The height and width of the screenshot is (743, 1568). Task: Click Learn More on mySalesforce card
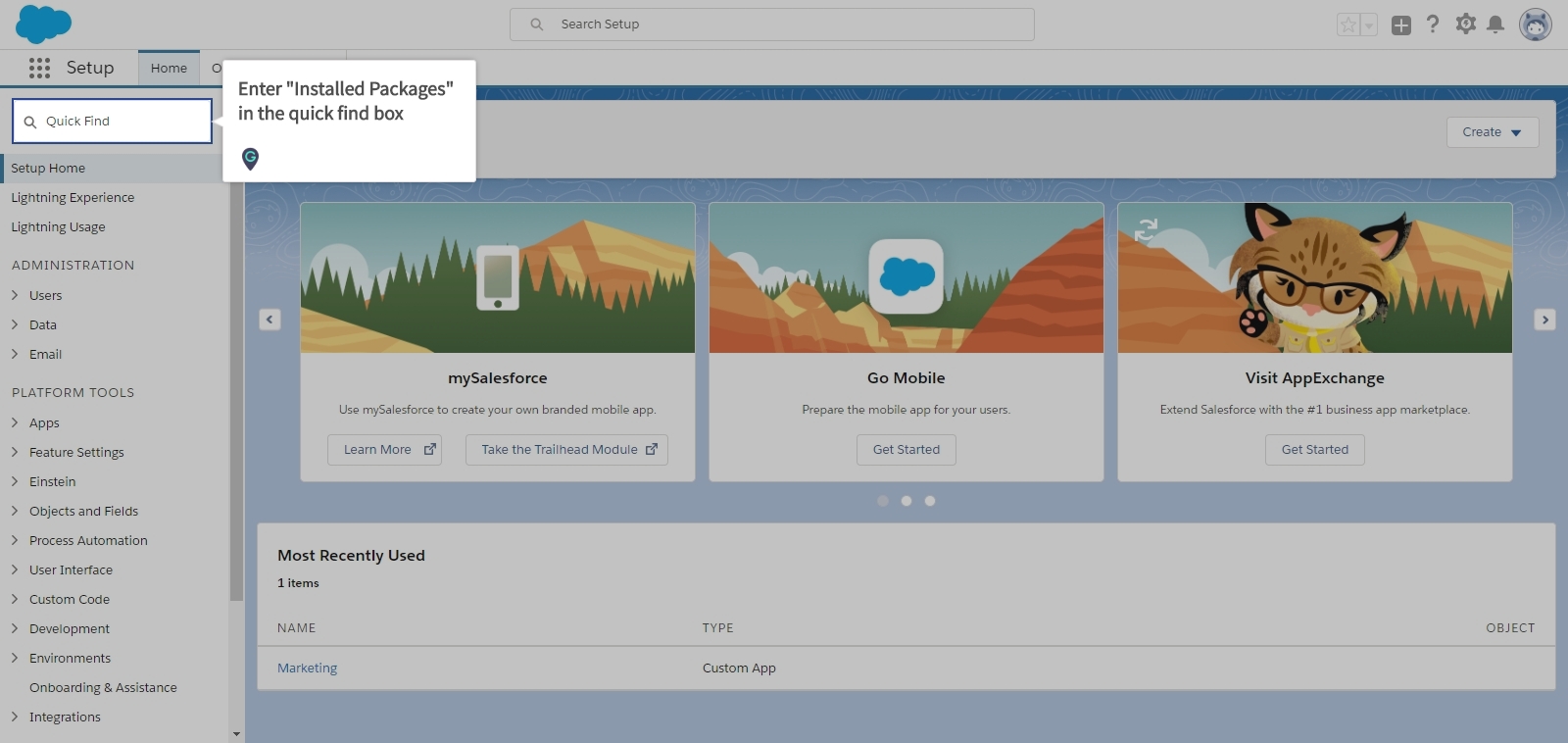click(x=385, y=450)
